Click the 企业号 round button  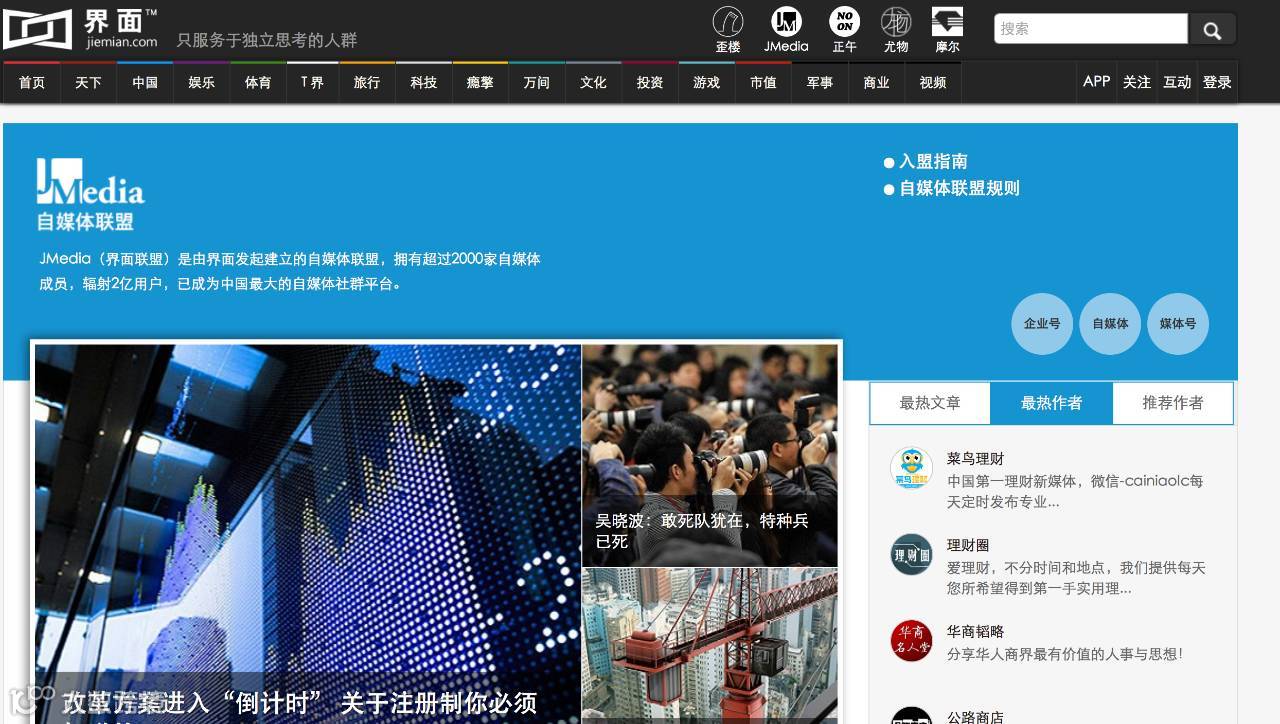pos(1042,323)
